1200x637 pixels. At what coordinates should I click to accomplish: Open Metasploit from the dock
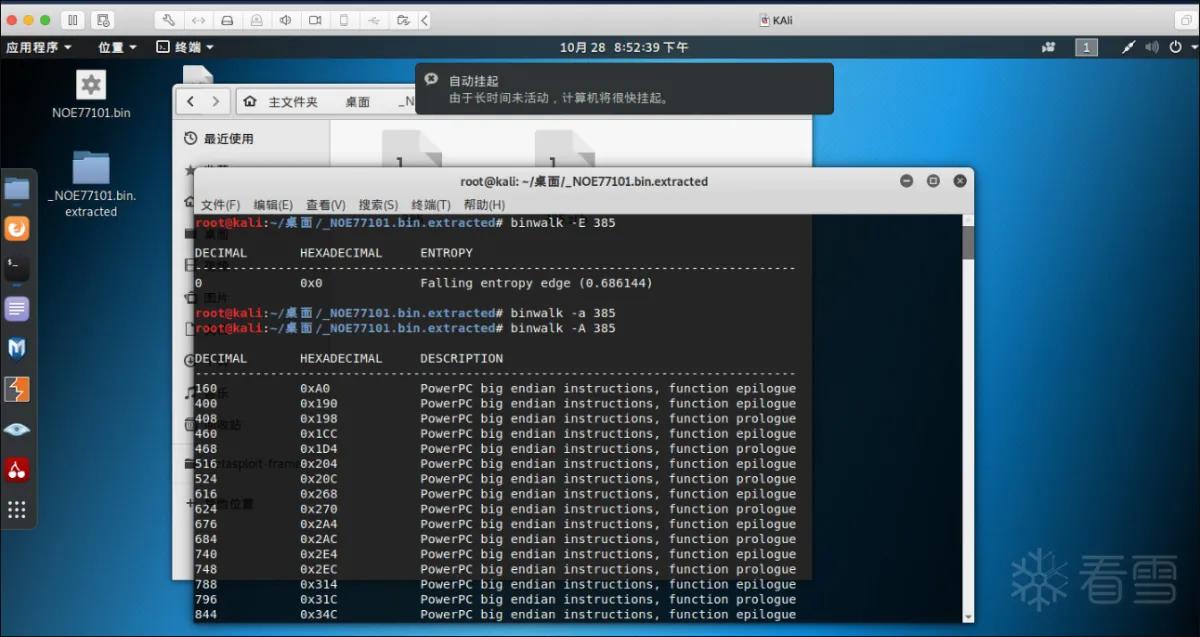(x=17, y=348)
